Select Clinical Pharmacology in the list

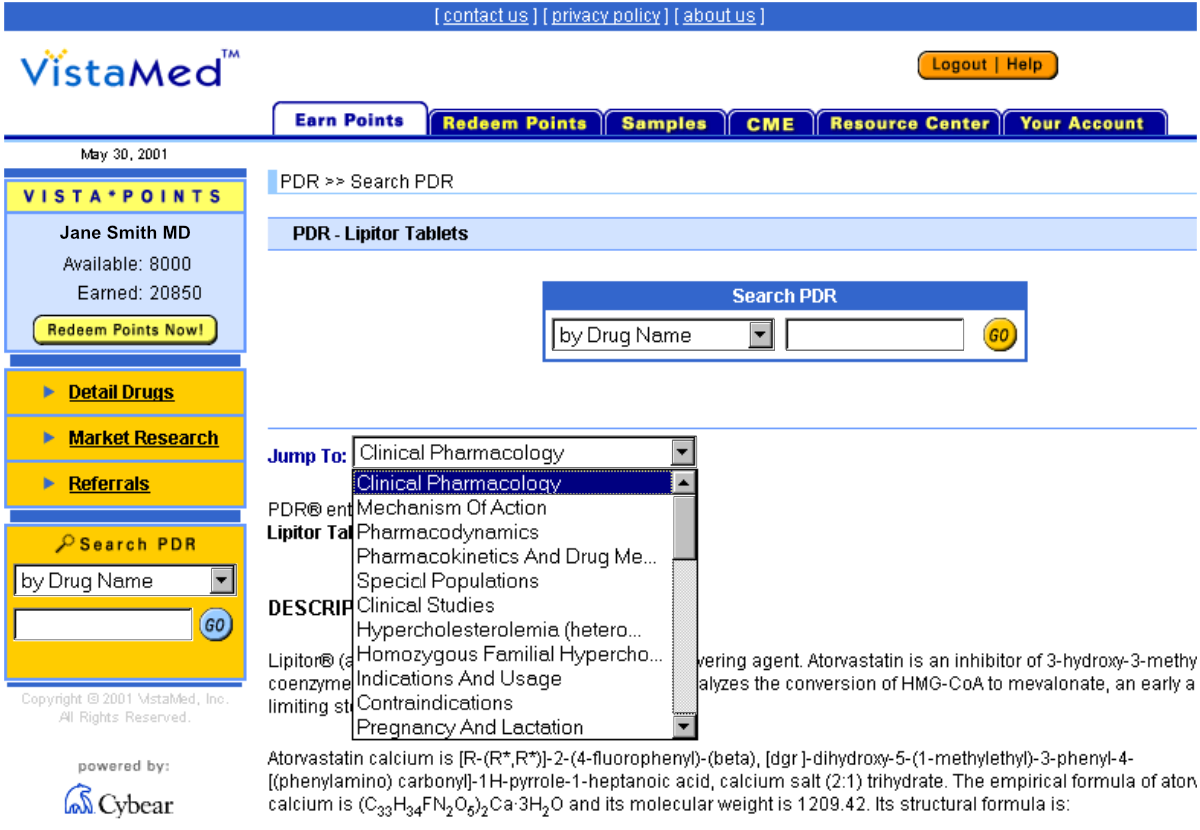(513, 483)
